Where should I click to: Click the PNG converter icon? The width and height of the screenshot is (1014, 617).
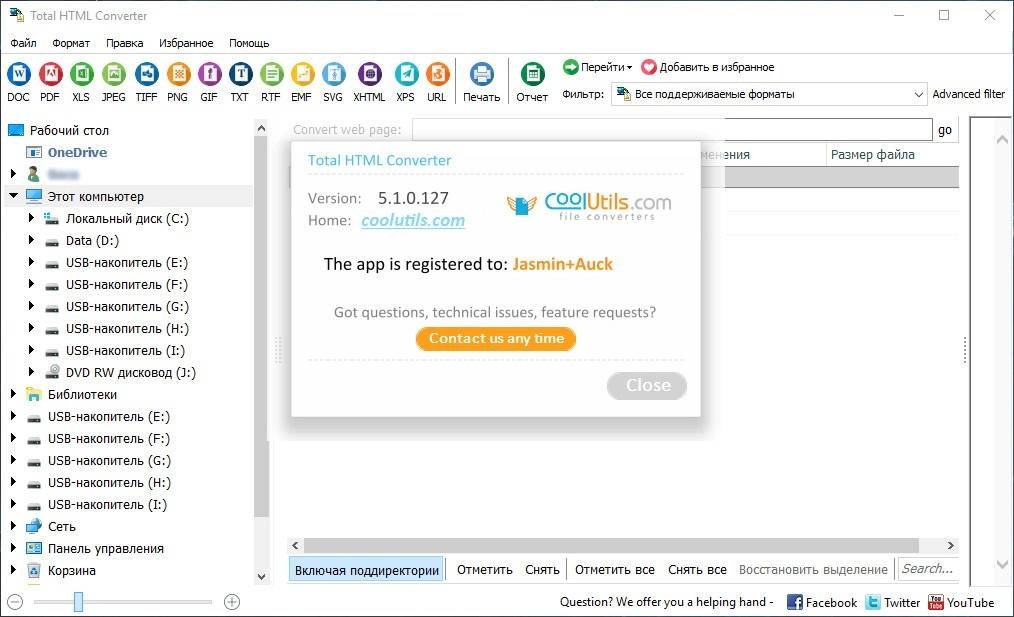pyautogui.click(x=178, y=75)
